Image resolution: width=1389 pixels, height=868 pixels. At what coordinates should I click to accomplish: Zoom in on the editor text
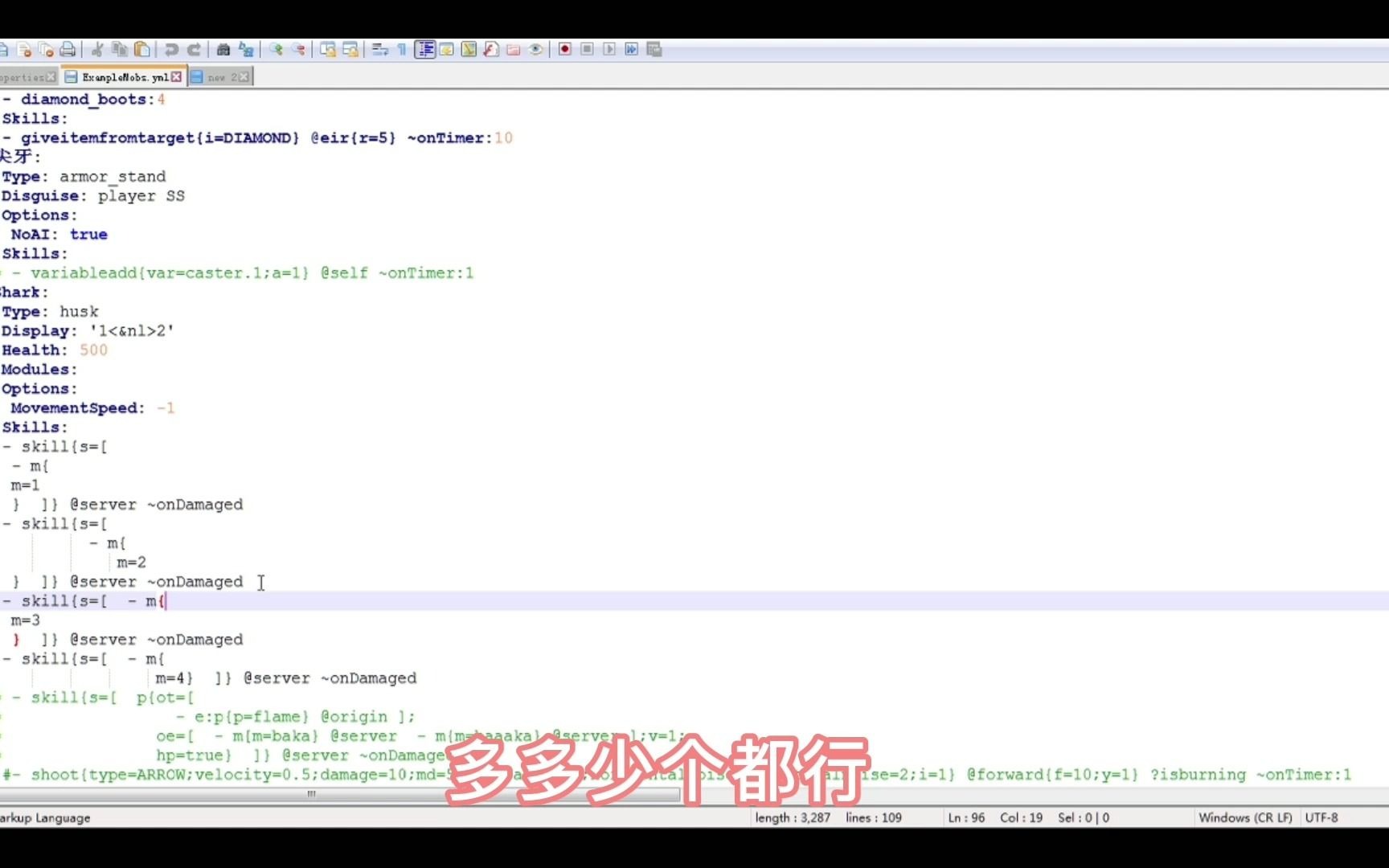276,50
